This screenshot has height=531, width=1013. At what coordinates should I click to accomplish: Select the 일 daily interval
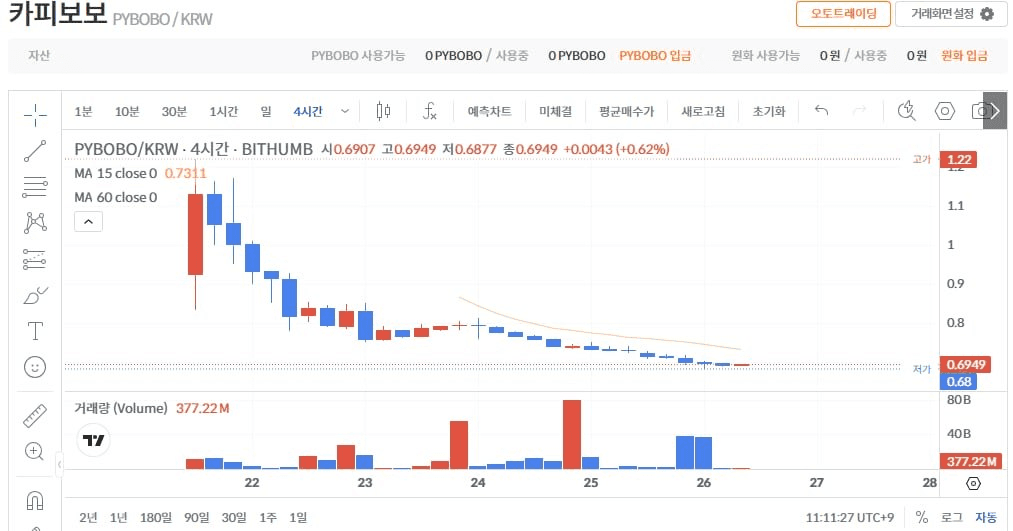(266, 111)
